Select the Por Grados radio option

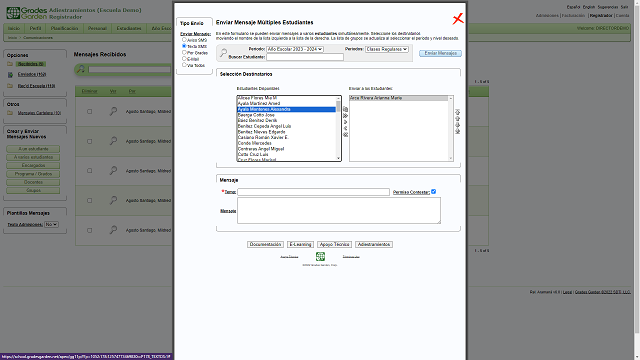[184, 52]
